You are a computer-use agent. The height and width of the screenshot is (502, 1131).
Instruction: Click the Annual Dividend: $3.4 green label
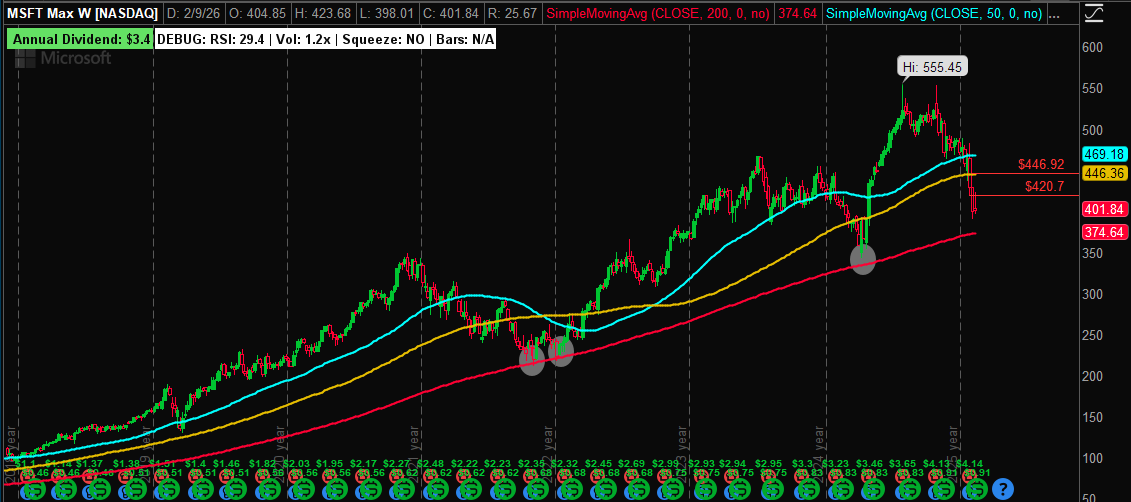tap(80, 40)
